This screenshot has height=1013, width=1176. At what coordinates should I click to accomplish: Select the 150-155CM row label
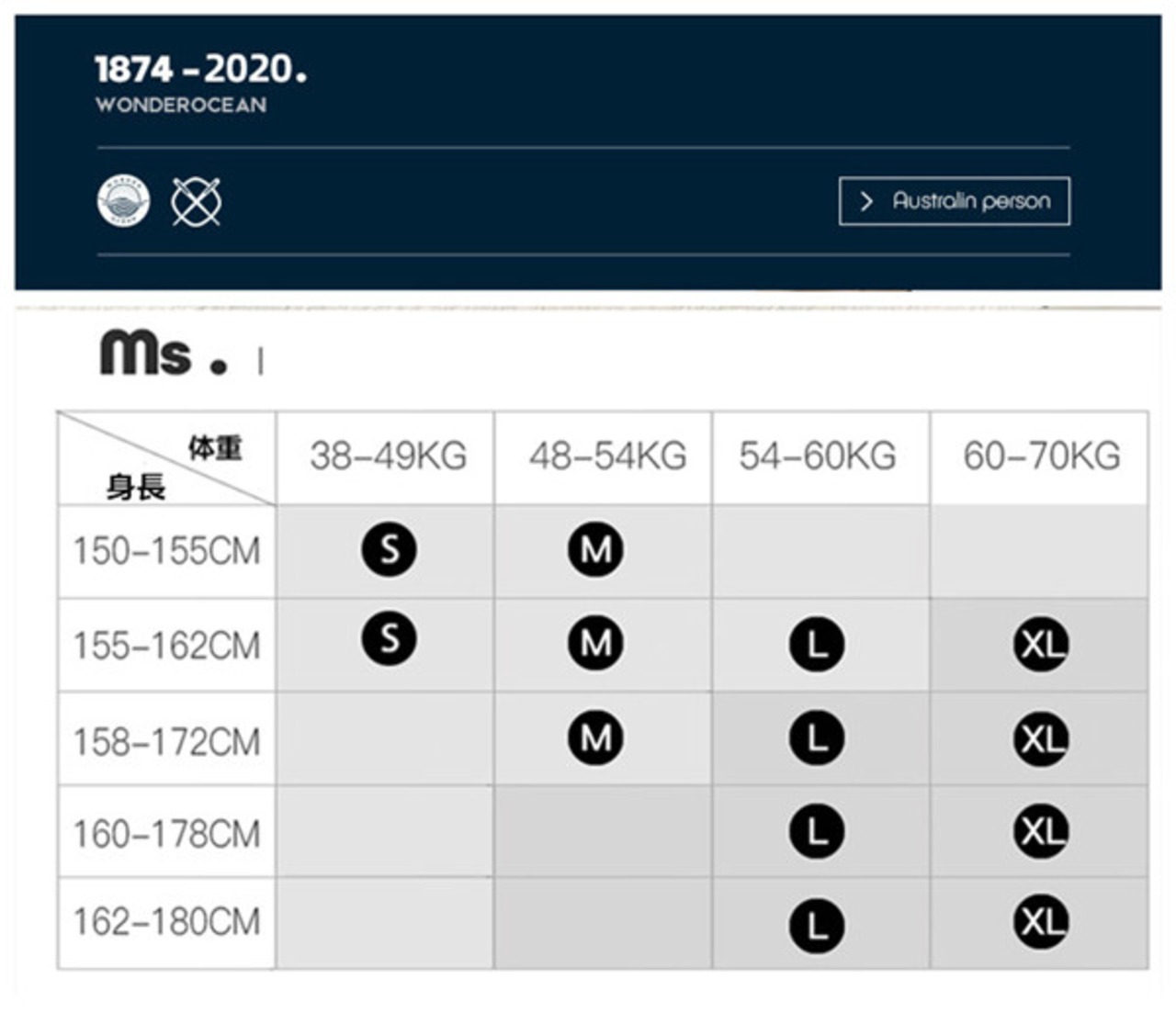pos(167,551)
